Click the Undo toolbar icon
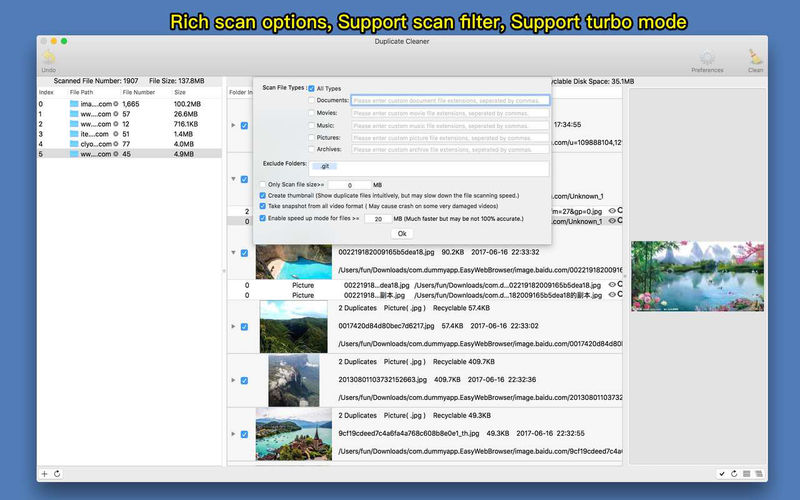Image resolution: width=800 pixels, height=500 pixels. (x=48, y=58)
